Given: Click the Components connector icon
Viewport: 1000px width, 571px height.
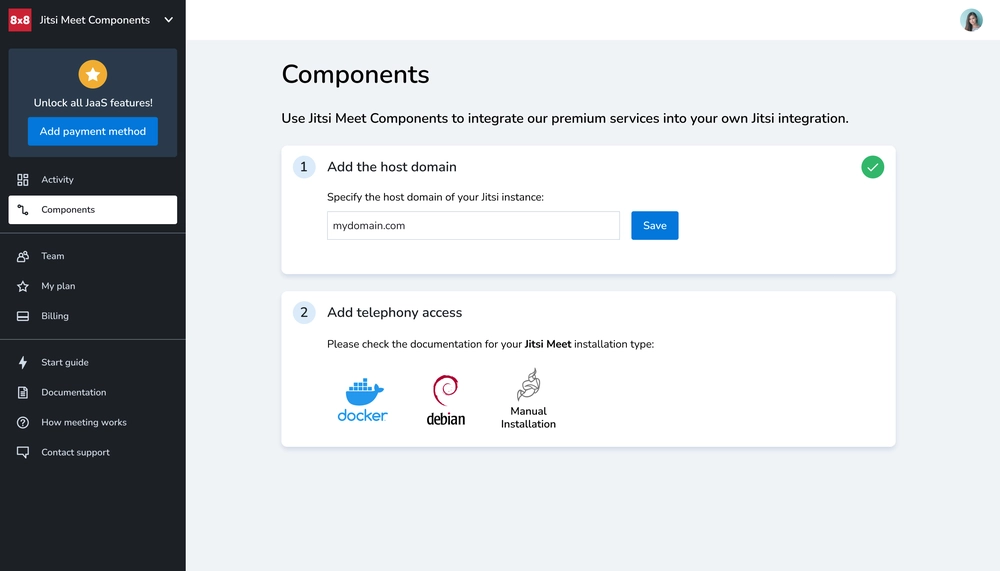Looking at the screenshot, I should tap(23, 210).
